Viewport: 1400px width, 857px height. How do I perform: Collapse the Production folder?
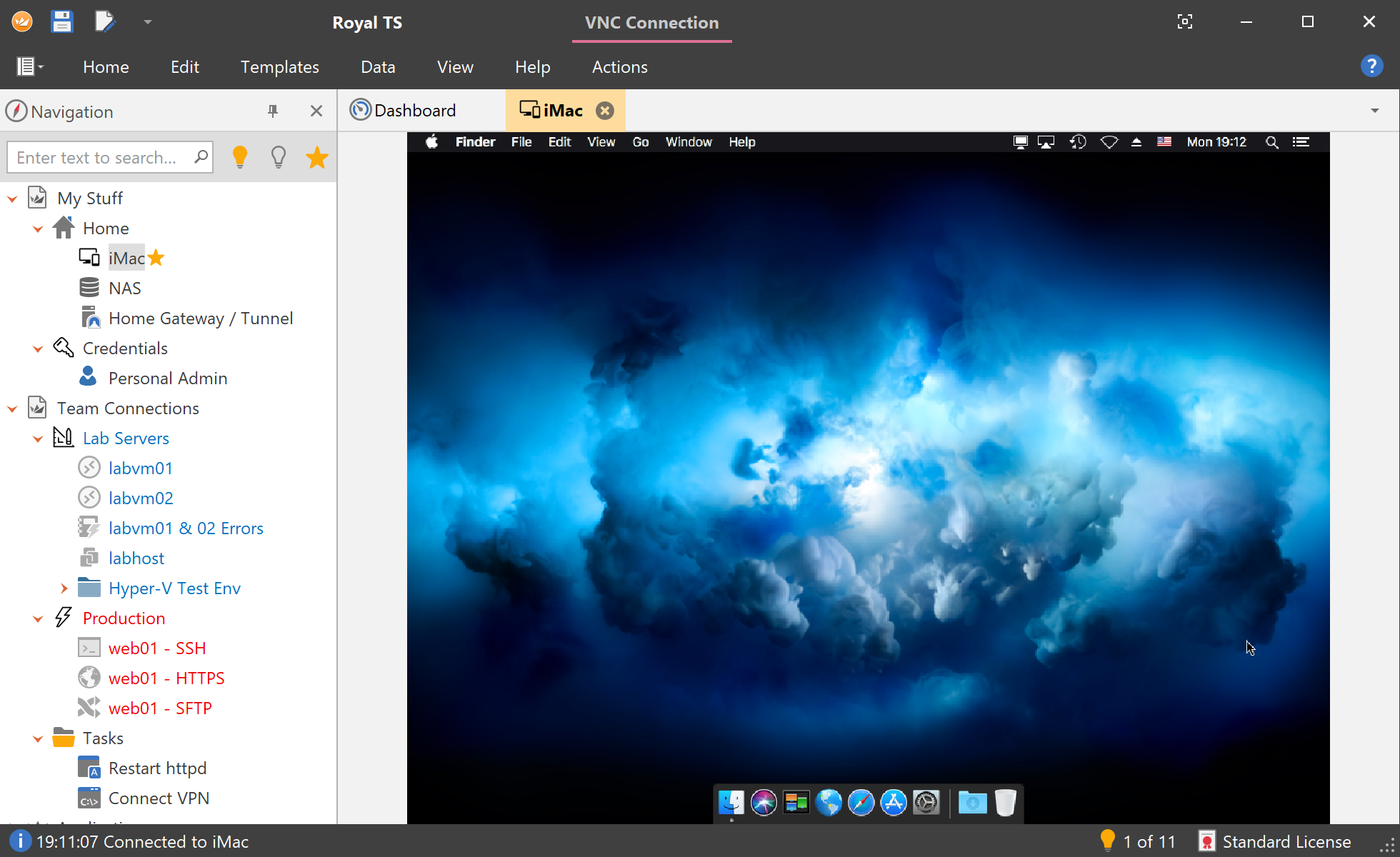tap(38, 619)
